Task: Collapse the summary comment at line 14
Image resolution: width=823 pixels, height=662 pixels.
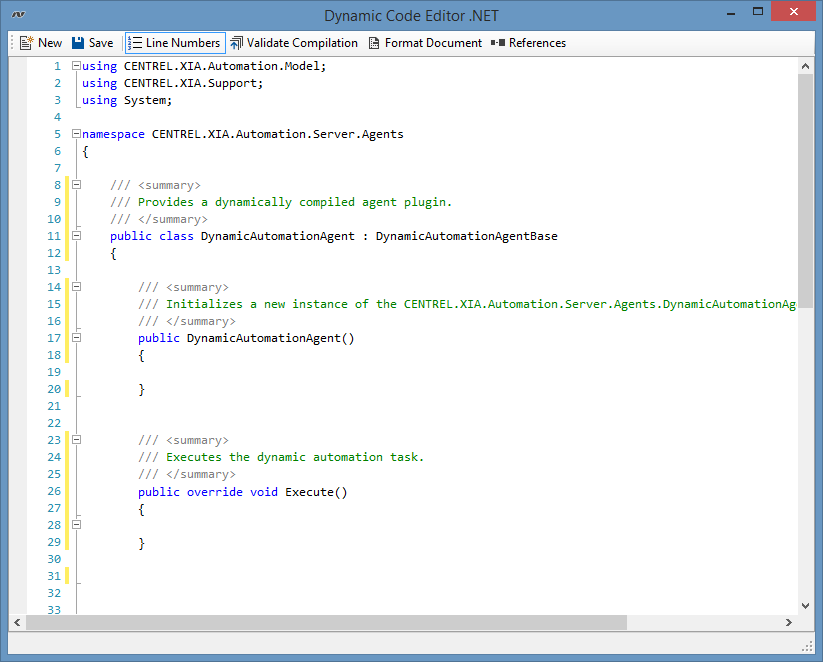Action: 76,287
